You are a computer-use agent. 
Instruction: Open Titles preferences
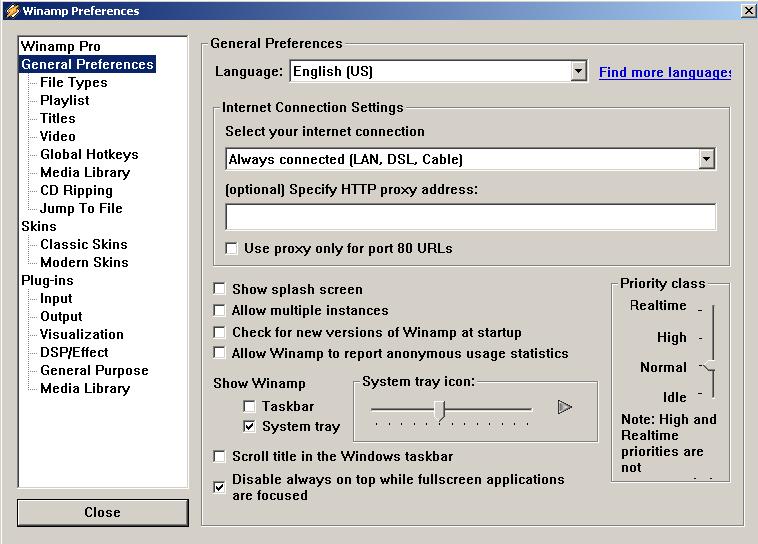(x=58, y=118)
